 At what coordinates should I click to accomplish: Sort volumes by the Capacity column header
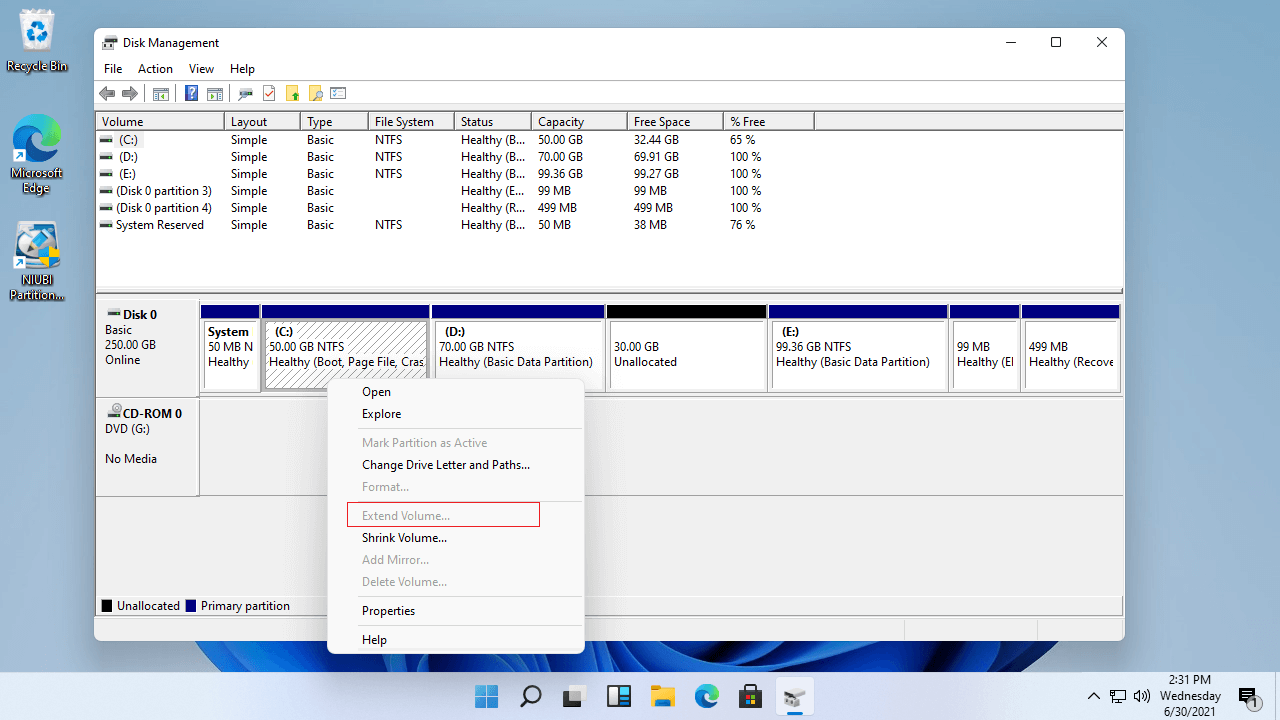(x=578, y=122)
